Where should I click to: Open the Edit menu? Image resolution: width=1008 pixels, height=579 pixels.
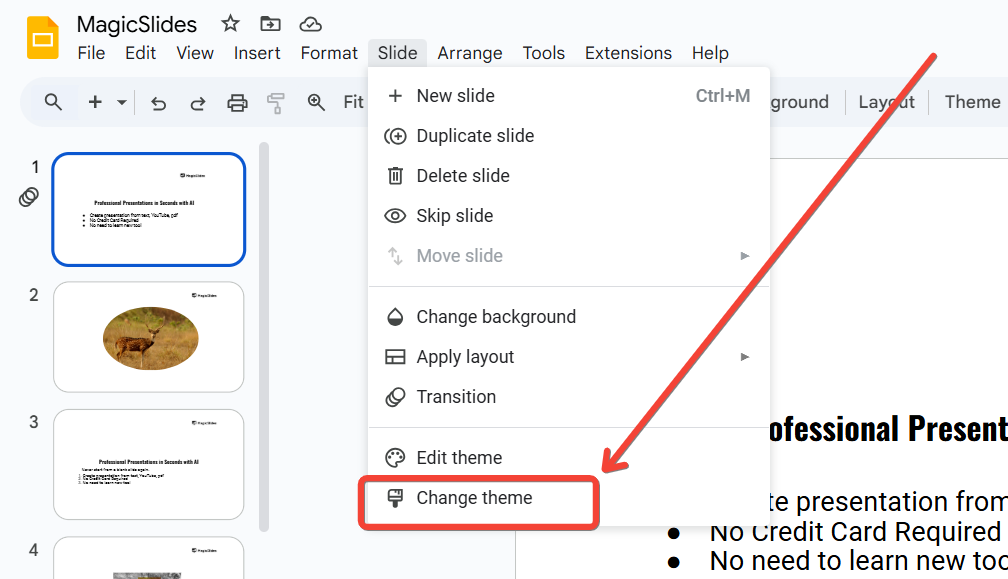[140, 53]
